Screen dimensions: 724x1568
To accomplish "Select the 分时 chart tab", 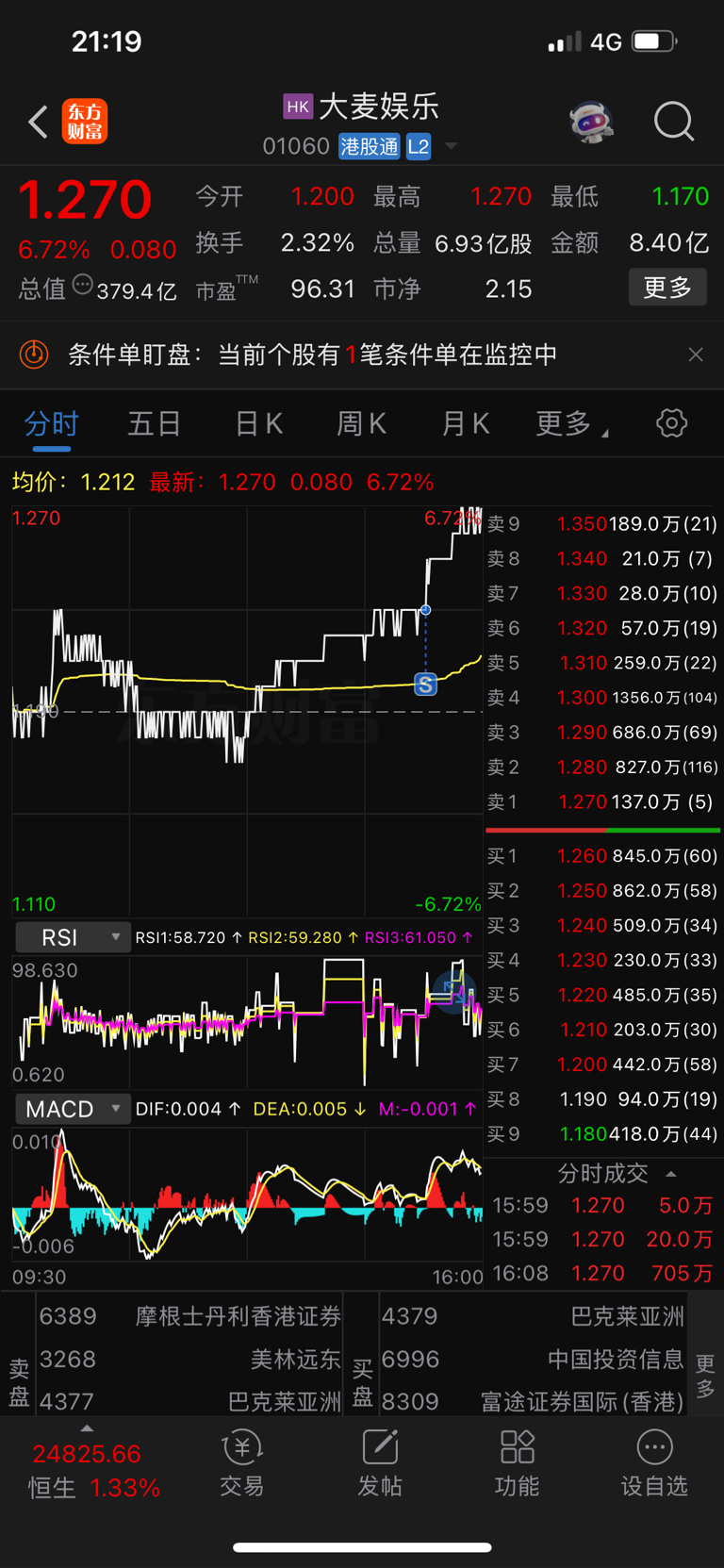I will pos(52,423).
